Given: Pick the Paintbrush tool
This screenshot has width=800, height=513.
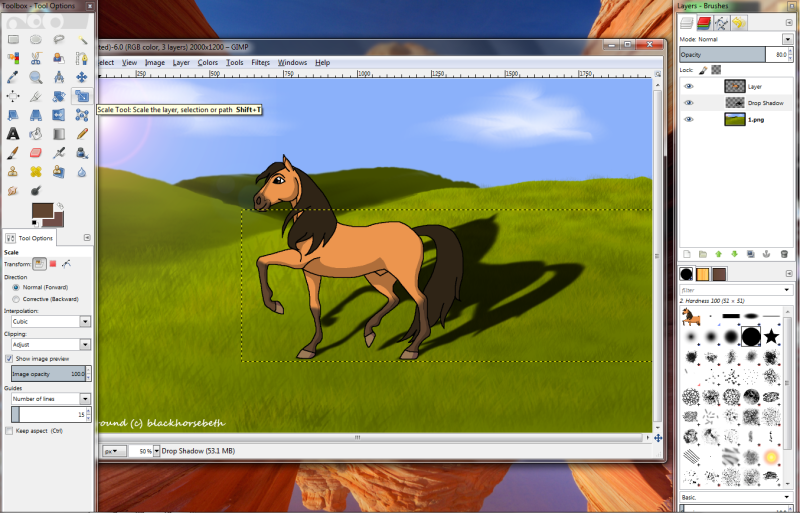Looking at the screenshot, I should point(13,153).
